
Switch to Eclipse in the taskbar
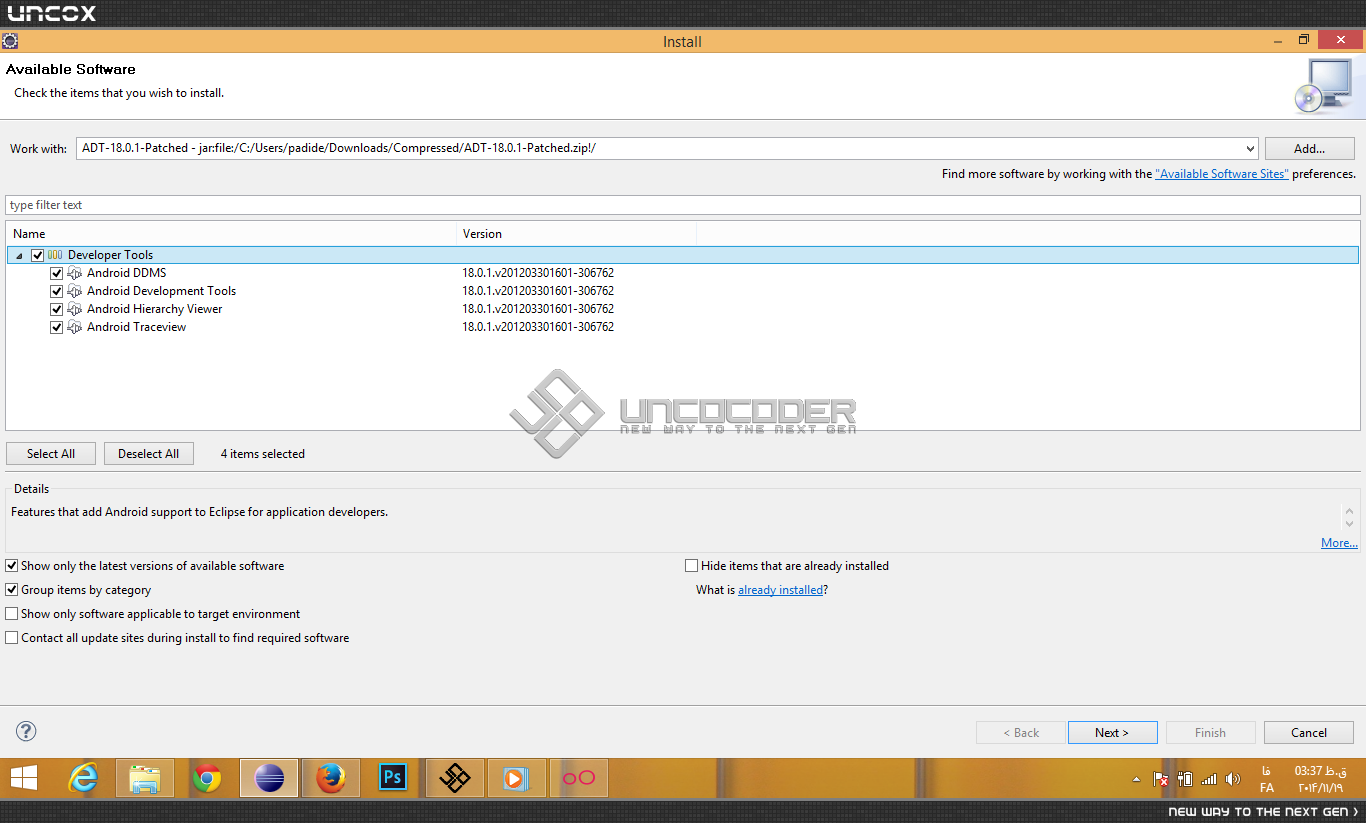click(269, 778)
